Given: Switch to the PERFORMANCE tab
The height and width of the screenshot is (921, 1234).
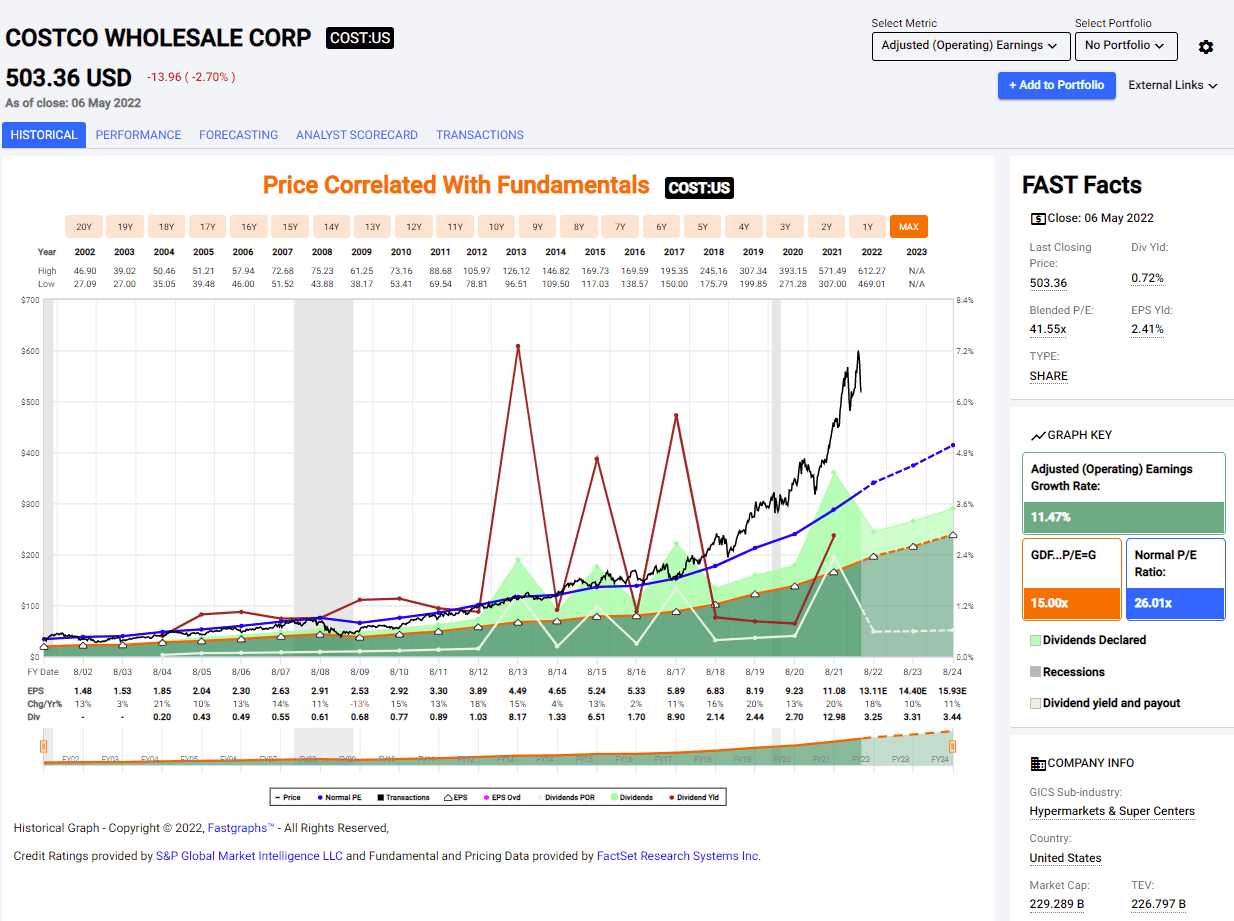Looking at the screenshot, I should click(138, 134).
